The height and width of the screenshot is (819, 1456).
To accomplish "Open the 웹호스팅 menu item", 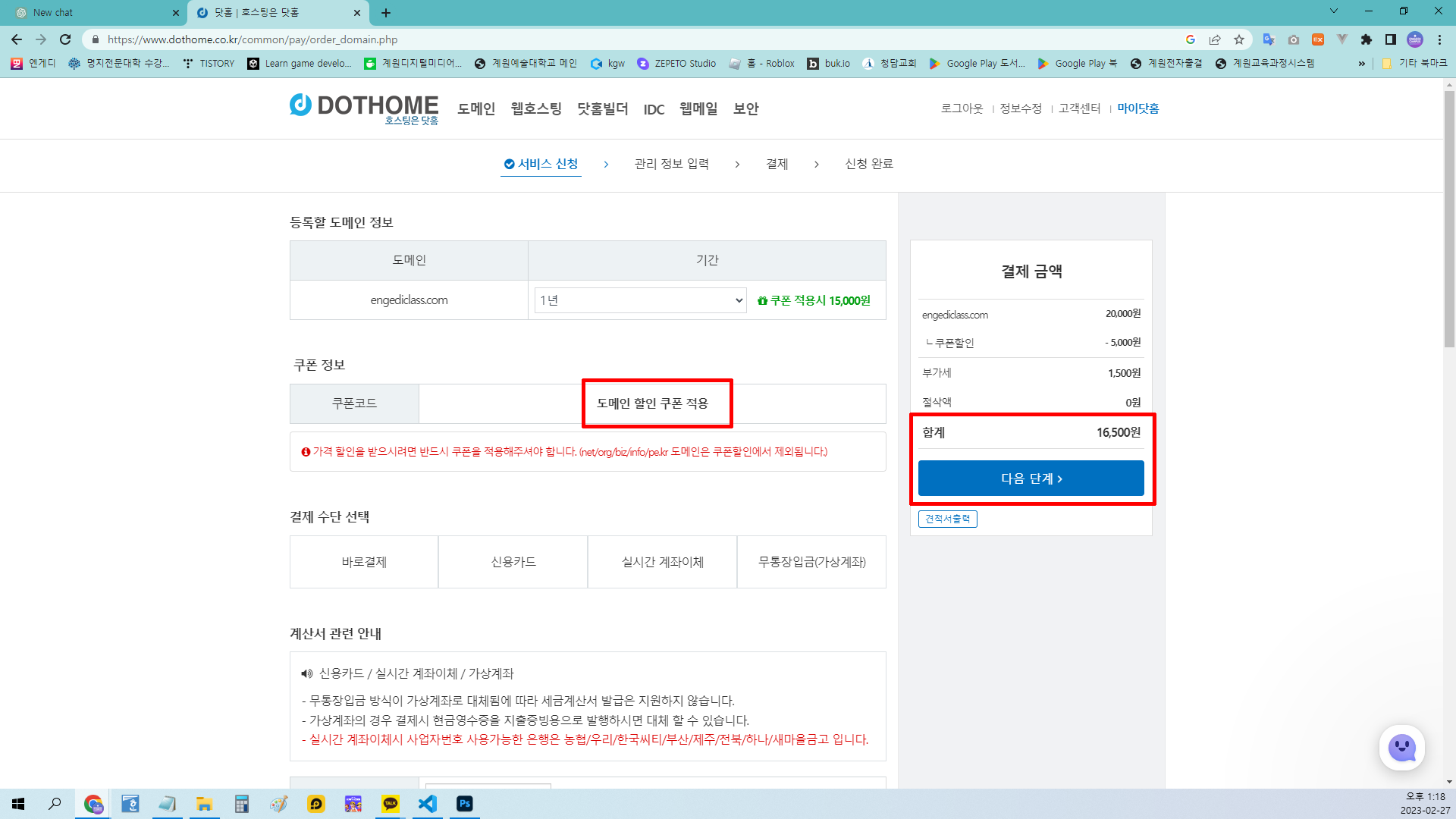I will pyautogui.click(x=535, y=108).
